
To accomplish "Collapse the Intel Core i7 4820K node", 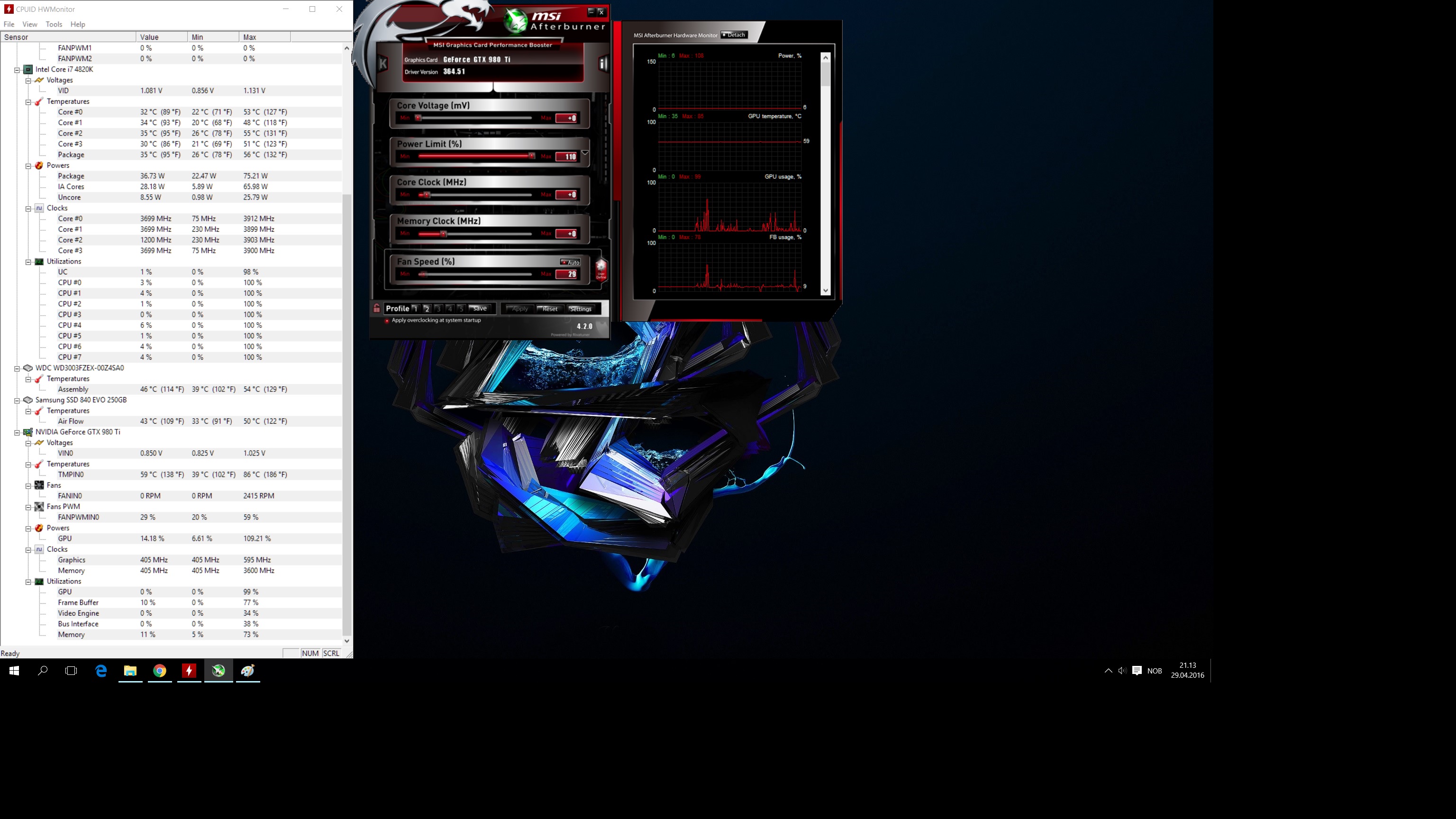I will tap(17, 70).
